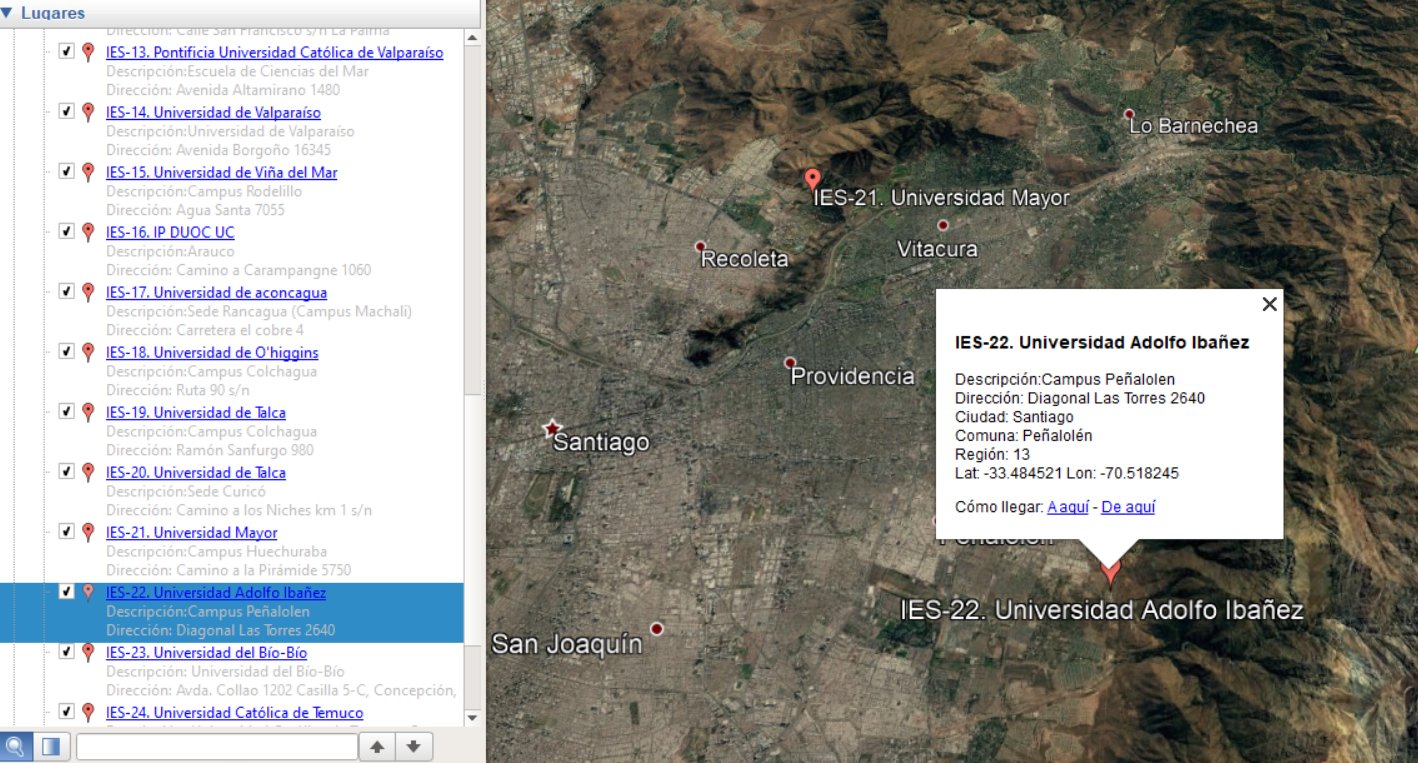Select the pin icon next to IES-14

[88, 112]
